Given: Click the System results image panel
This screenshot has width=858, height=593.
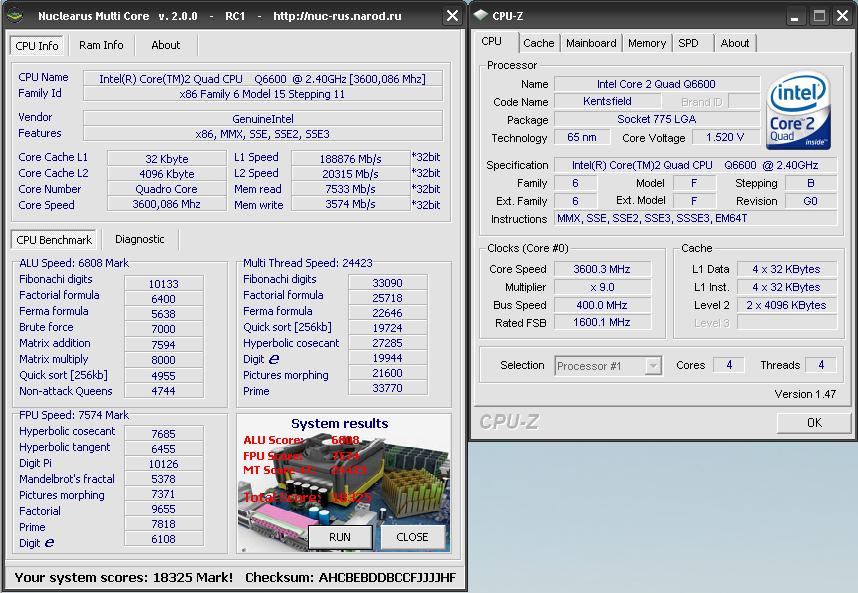Looking at the screenshot, I should click(344, 483).
